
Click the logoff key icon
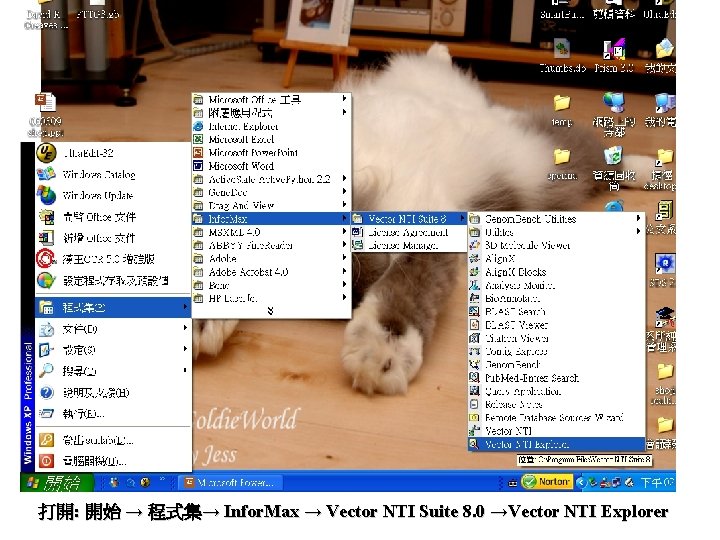tap(46, 440)
